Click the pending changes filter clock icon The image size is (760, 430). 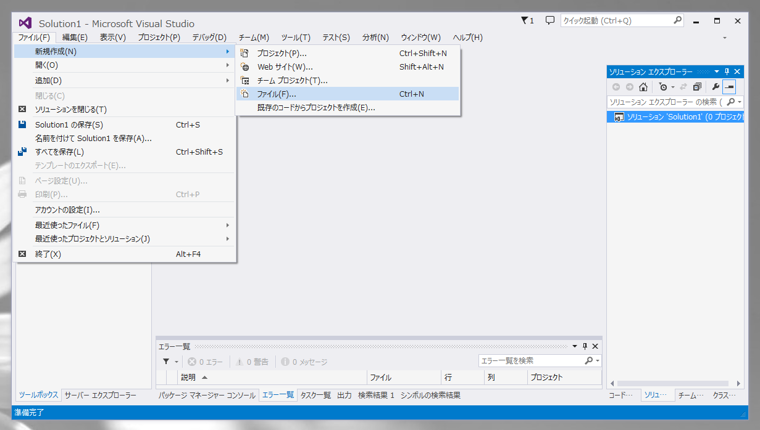(663, 87)
